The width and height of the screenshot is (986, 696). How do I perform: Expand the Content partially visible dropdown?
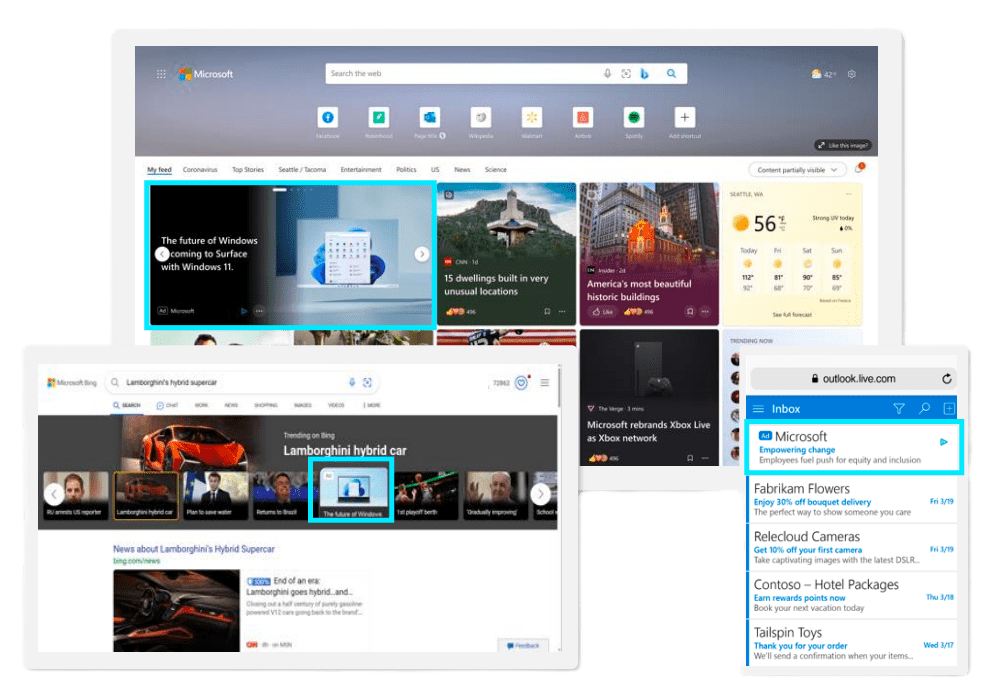(x=797, y=170)
